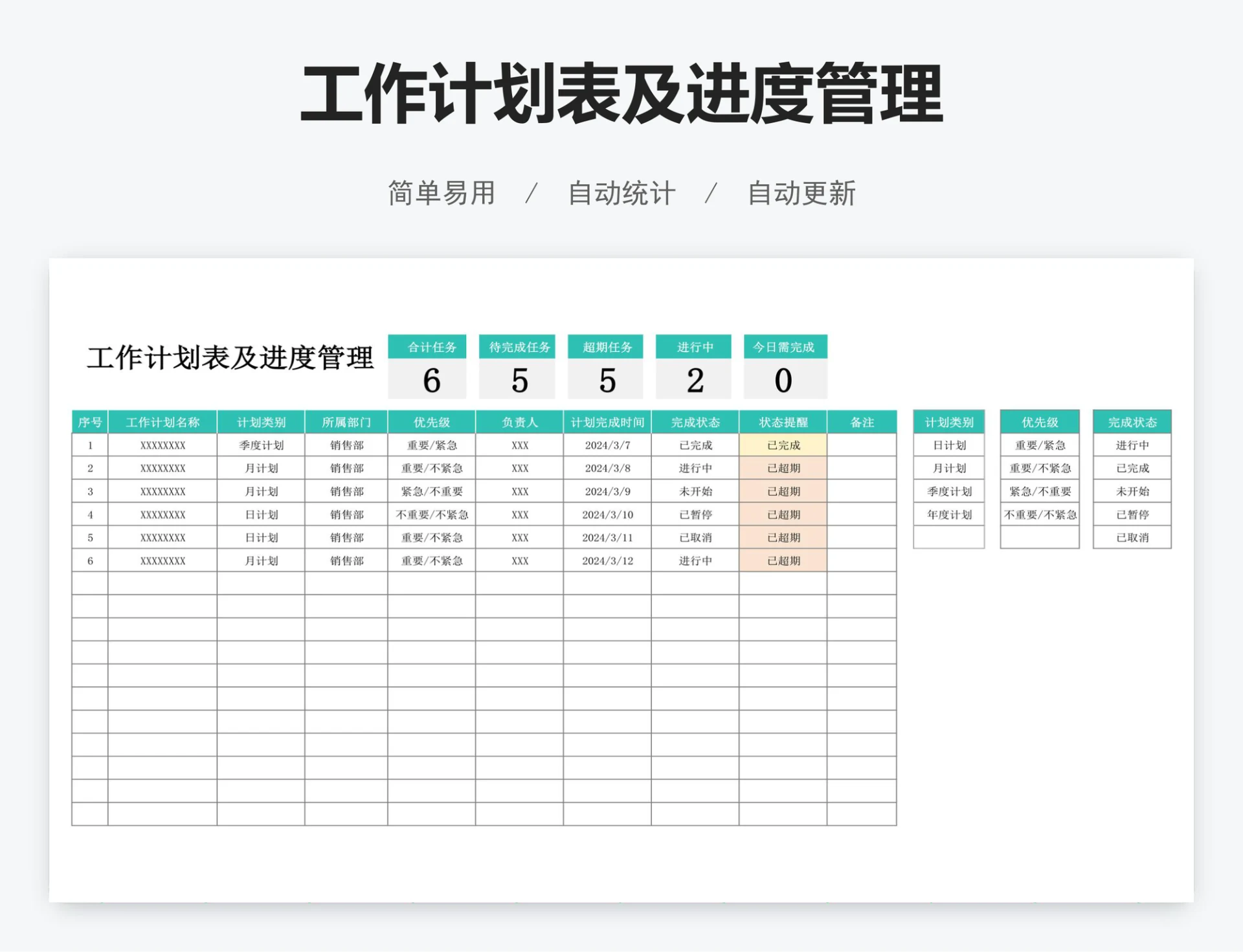Select the 不重要/不紧急 priority cell in row 4
The height and width of the screenshot is (952, 1243).
430,515
